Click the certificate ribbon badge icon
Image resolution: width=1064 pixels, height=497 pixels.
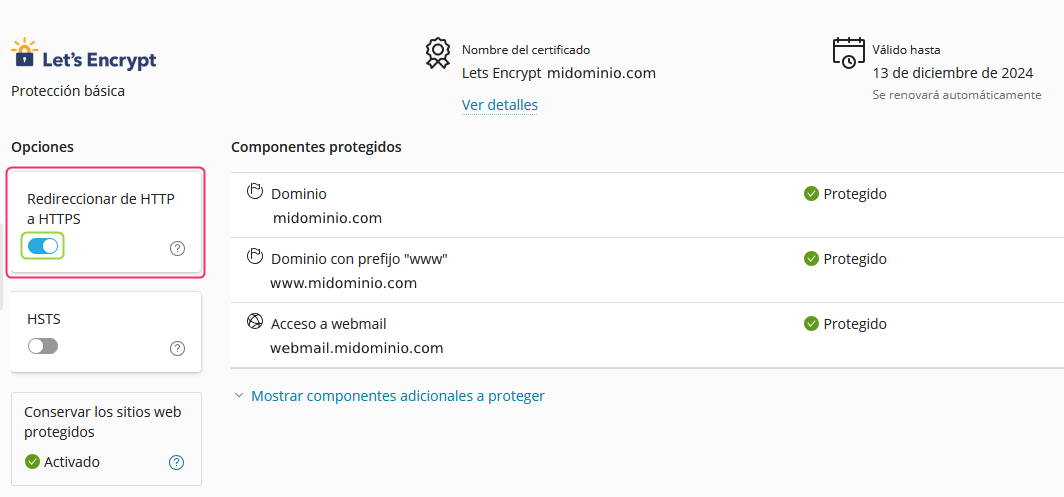coord(438,53)
